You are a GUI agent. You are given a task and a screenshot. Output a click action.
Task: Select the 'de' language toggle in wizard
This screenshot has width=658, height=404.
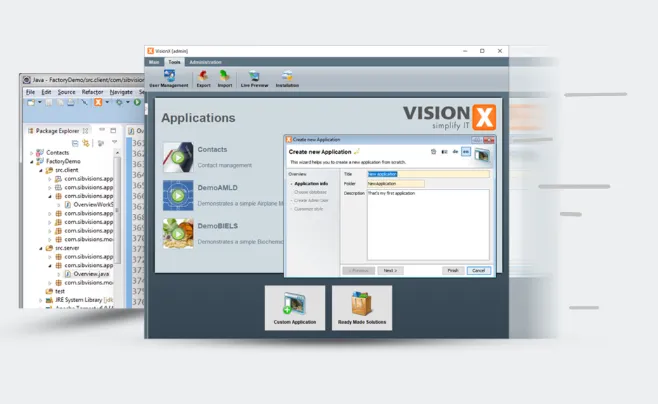[x=455, y=152]
